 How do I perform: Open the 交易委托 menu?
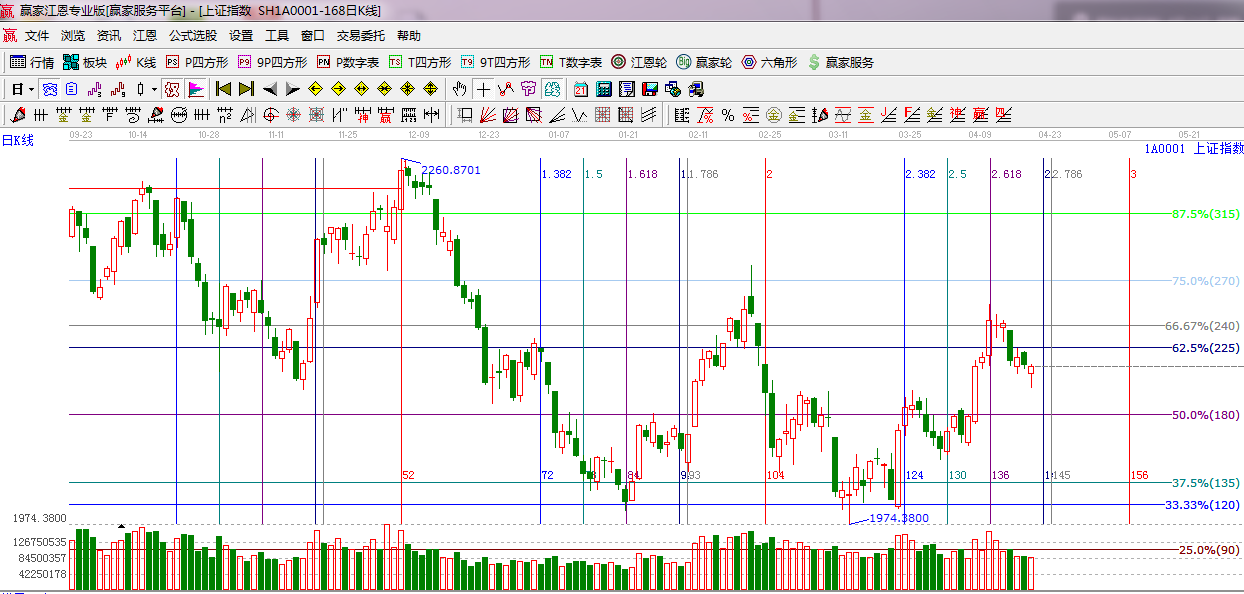tap(360, 35)
